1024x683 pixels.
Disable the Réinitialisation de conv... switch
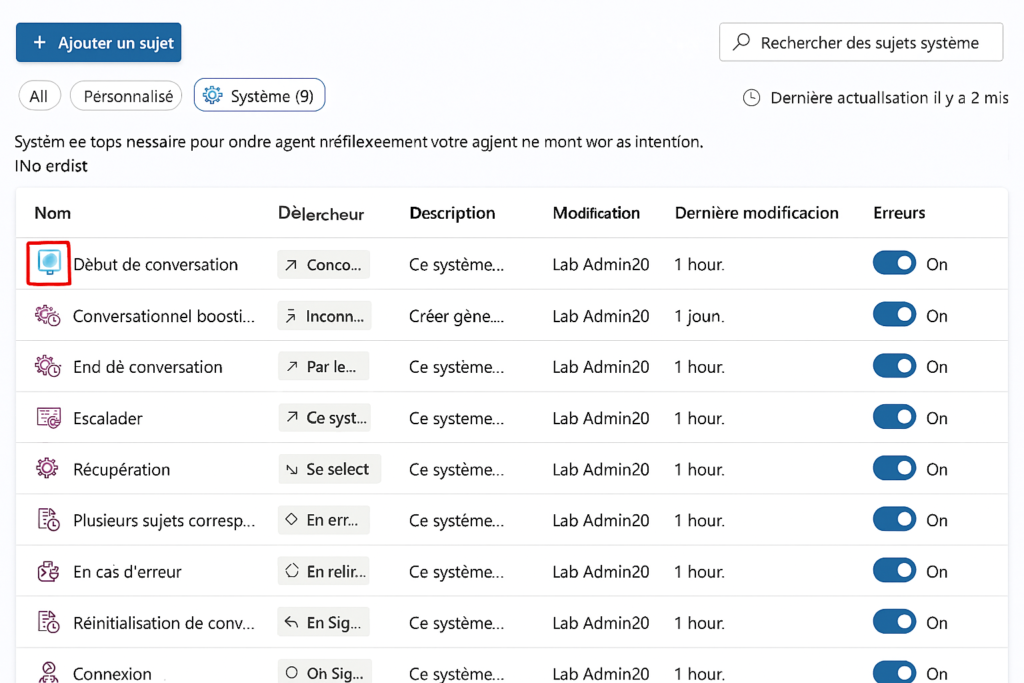point(894,622)
